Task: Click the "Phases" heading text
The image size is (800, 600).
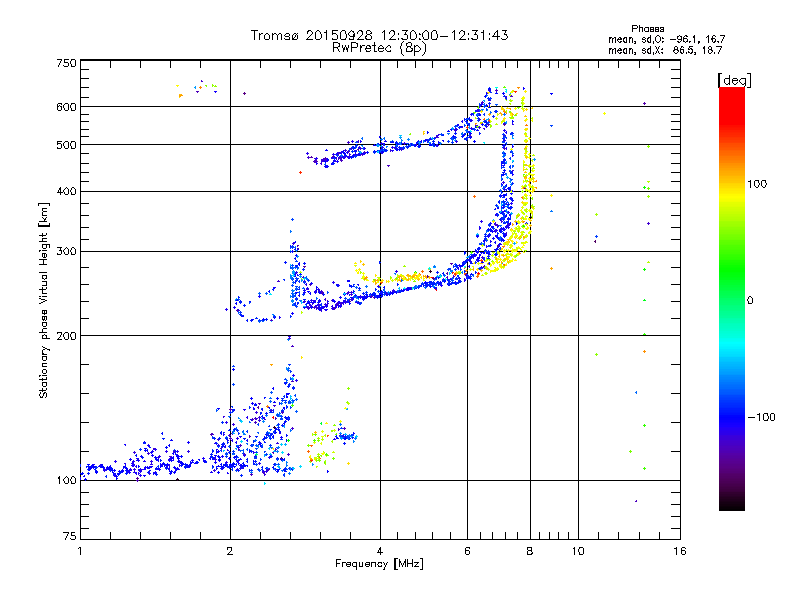Action: click(647, 29)
